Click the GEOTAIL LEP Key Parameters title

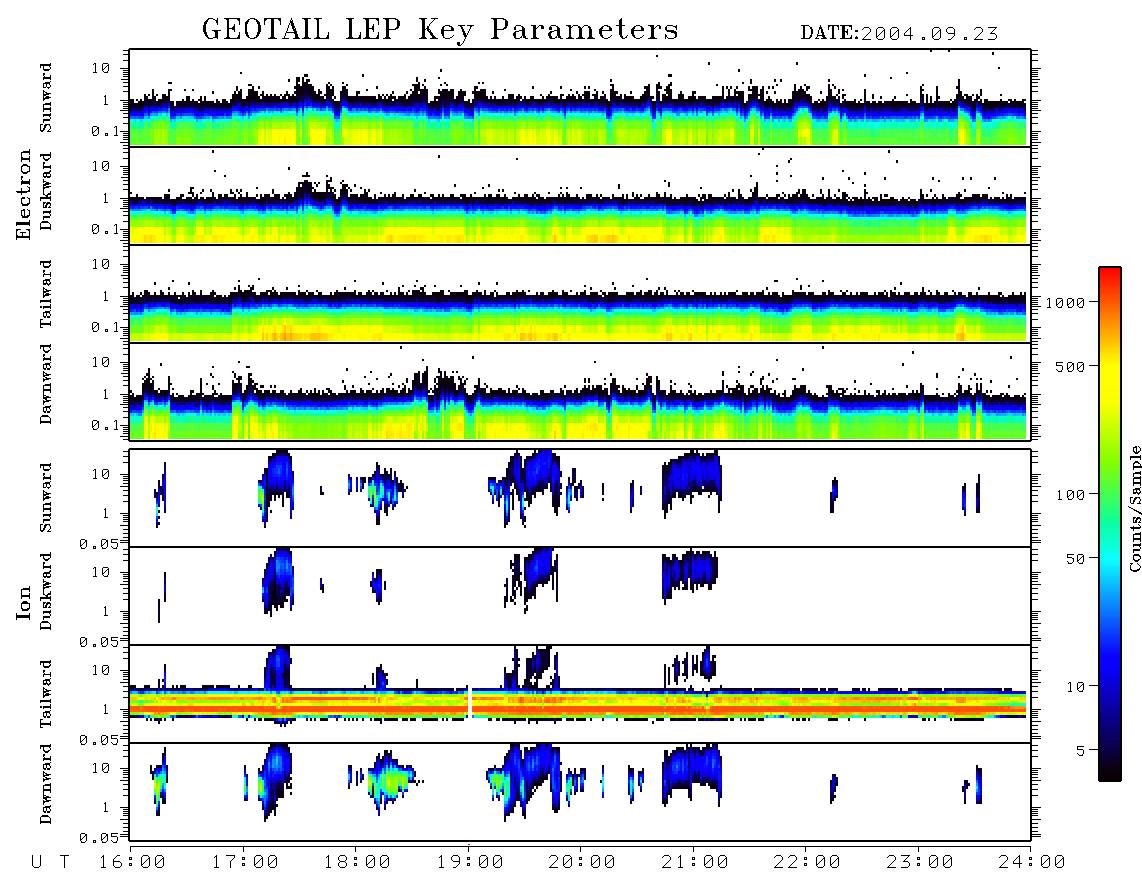[440, 30]
